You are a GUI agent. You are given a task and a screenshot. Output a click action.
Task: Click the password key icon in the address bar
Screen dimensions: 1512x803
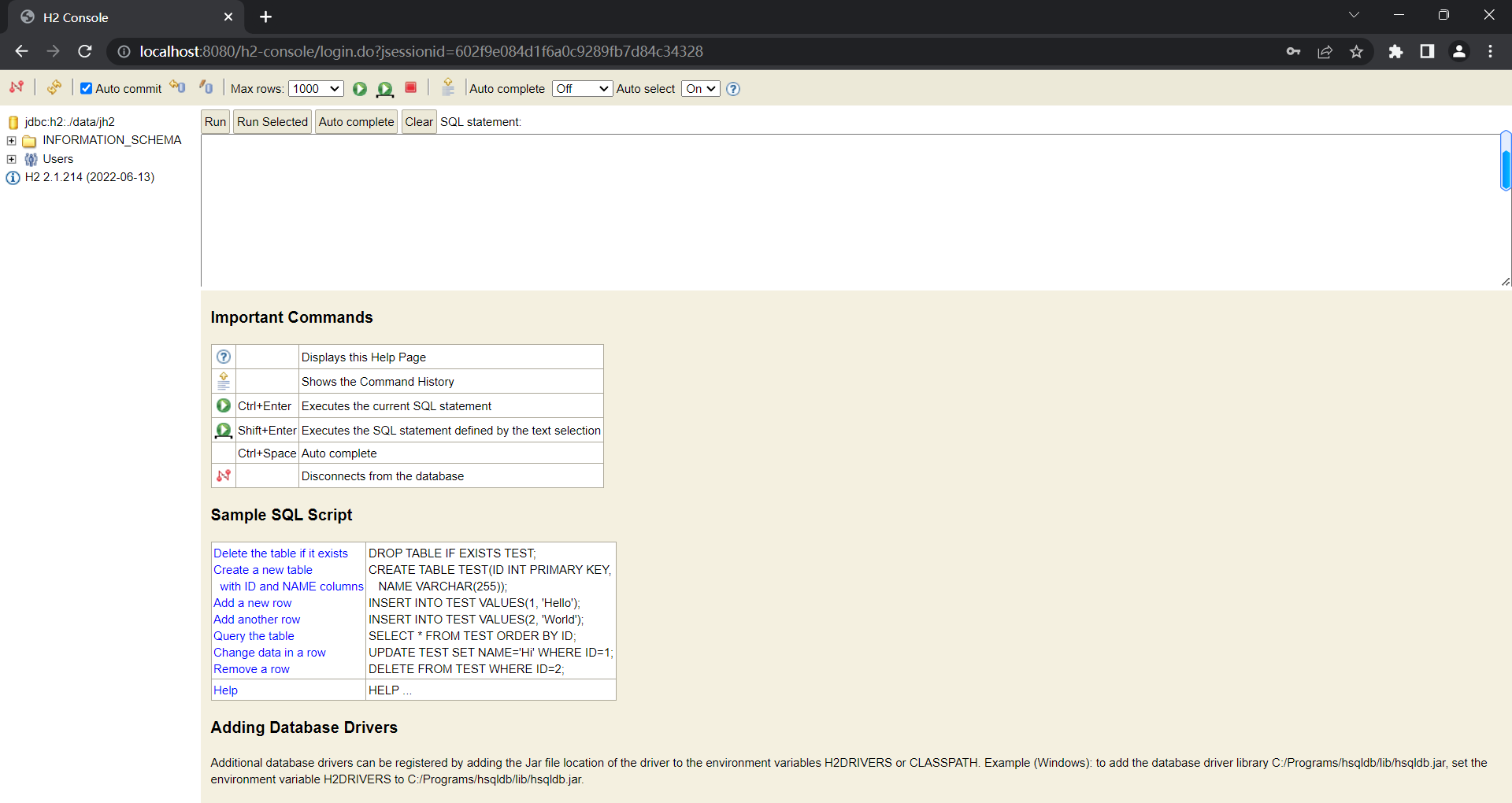tap(1293, 51)
